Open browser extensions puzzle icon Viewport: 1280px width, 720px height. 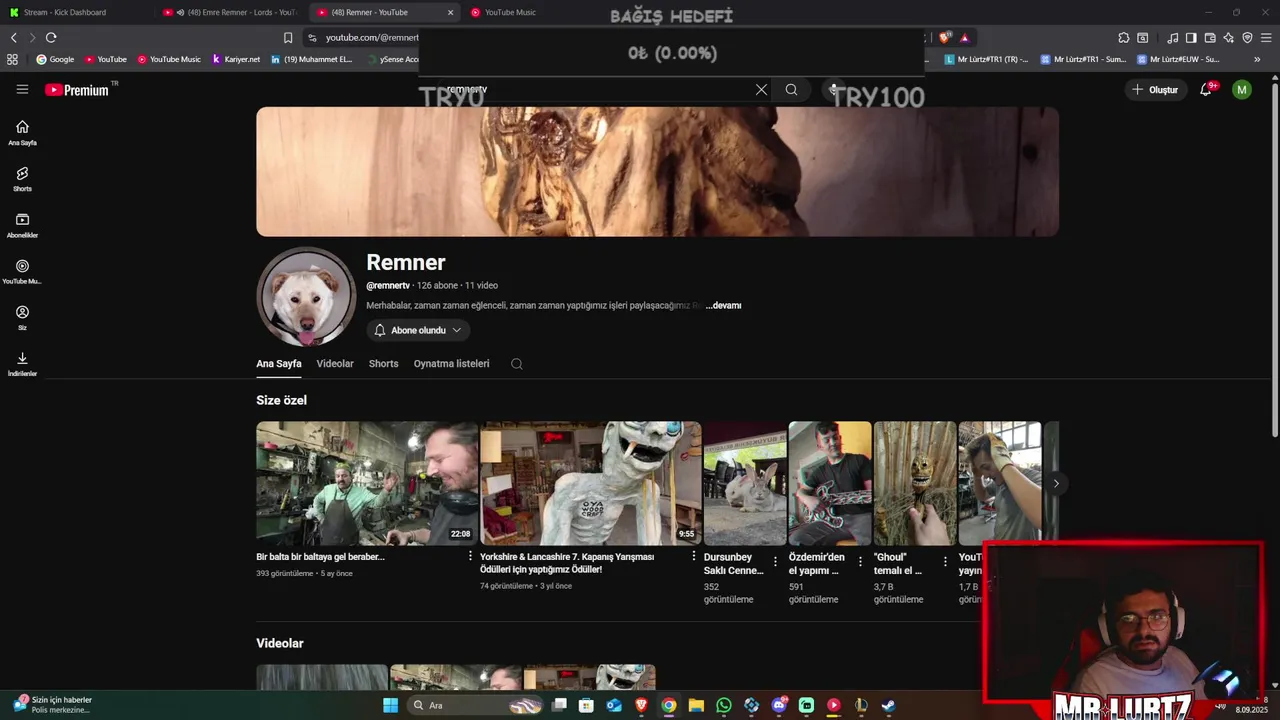[1124, 38]
